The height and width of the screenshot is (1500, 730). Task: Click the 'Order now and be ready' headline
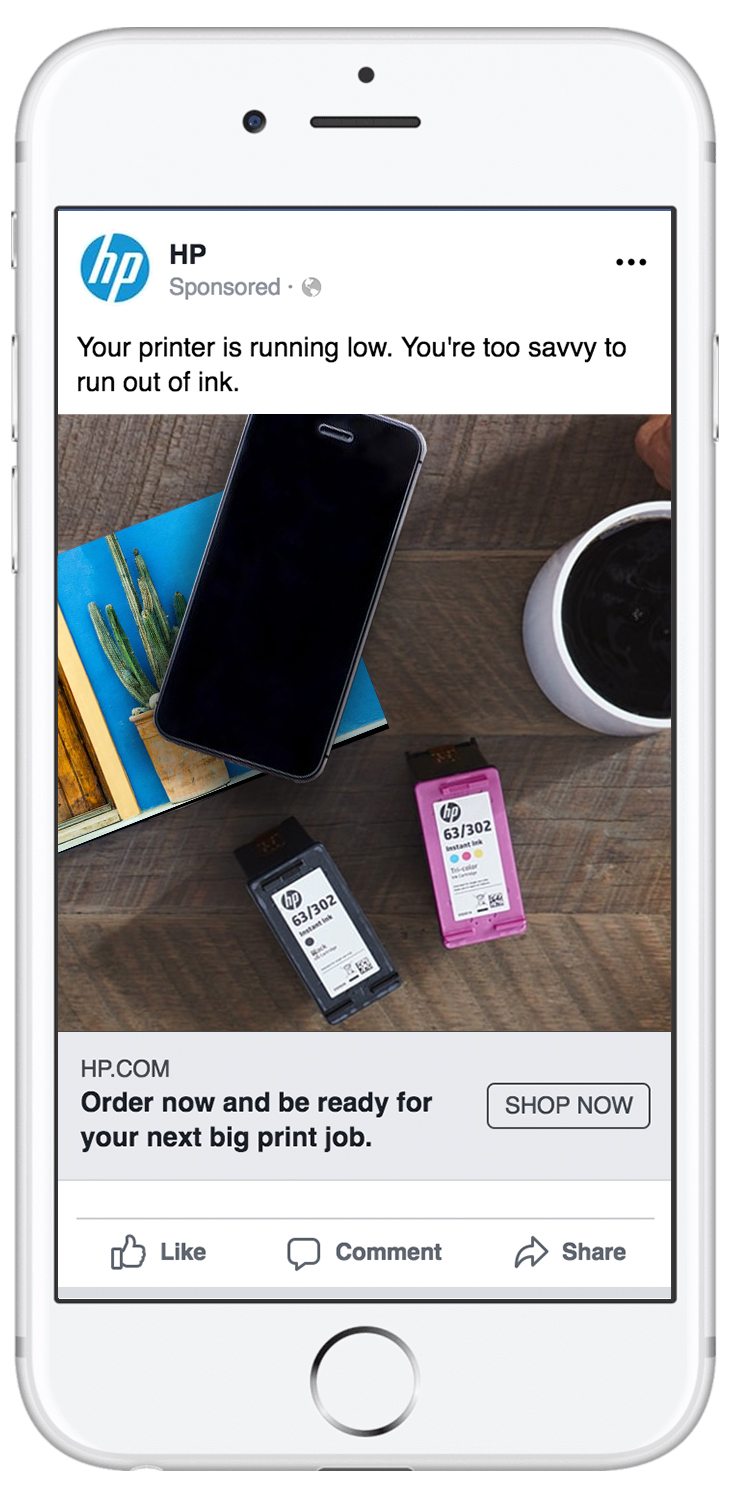(x=256, y=1120)
